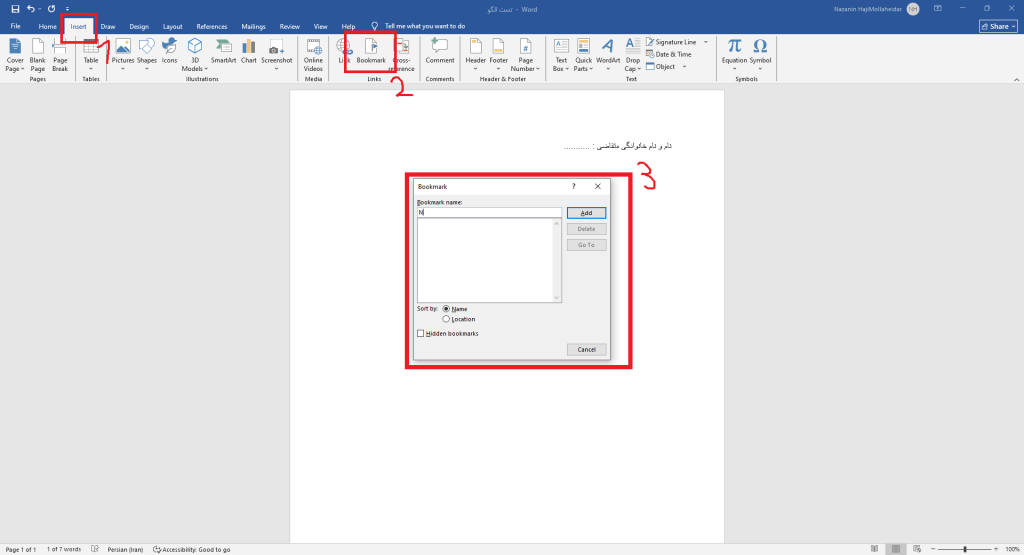Click the zoom slider in status bar
This screenshot has height=555, width=1024.
(964, 549)
